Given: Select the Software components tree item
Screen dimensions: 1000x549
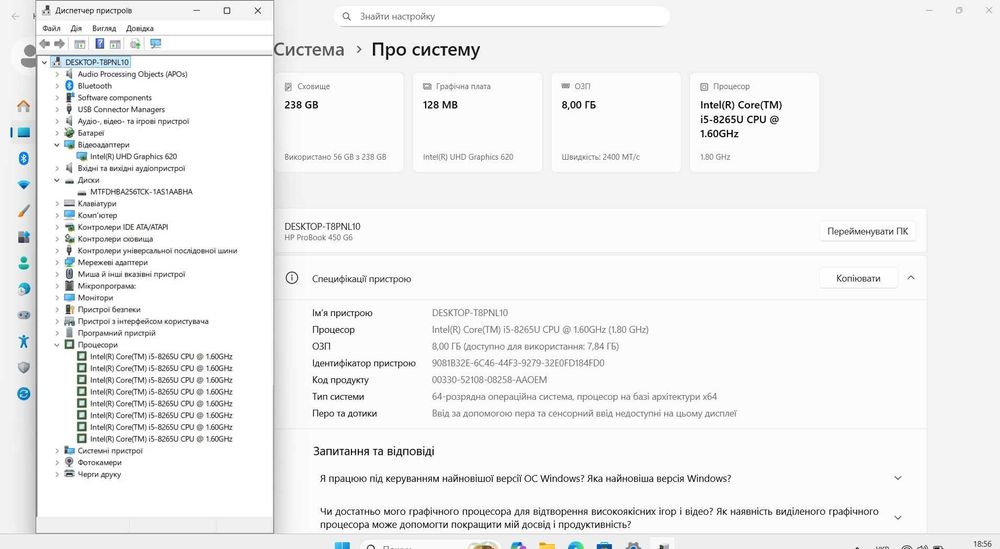Looking at the screenshot, I should click(x=115, y=98).
